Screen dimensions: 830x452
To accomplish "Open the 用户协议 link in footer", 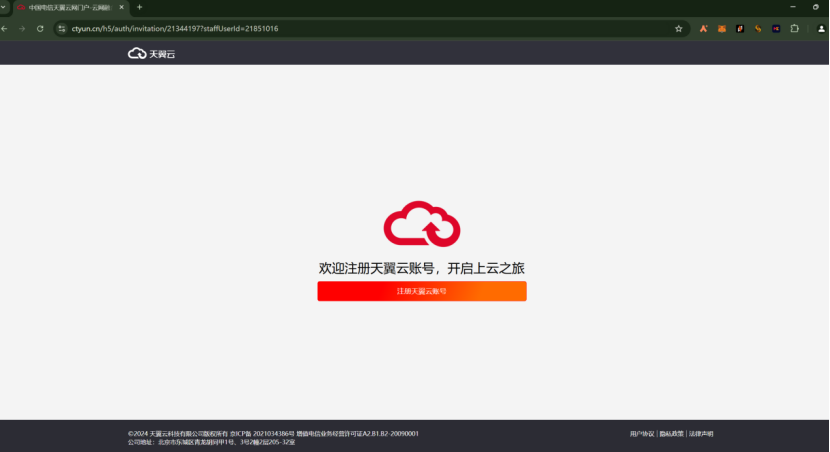I will pyautogui.click(x=642, y=433).
